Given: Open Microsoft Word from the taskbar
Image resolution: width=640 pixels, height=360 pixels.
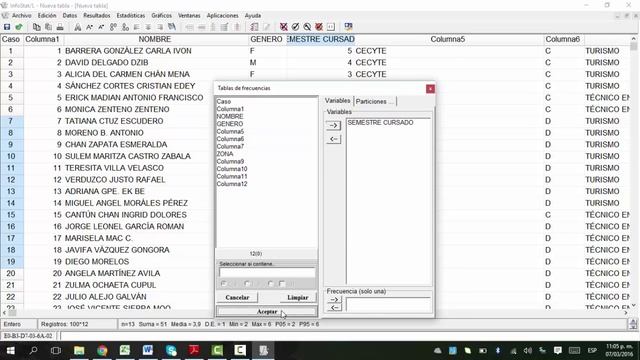Looking at the screenshot, I should pyautogui.click(x=148, y=351).
